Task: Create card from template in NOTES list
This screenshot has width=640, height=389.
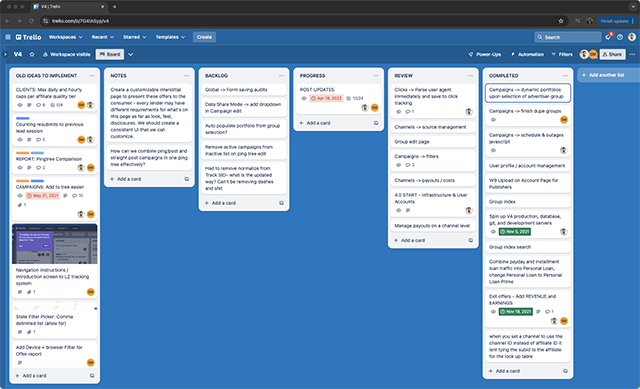Action: click(187, 179)
